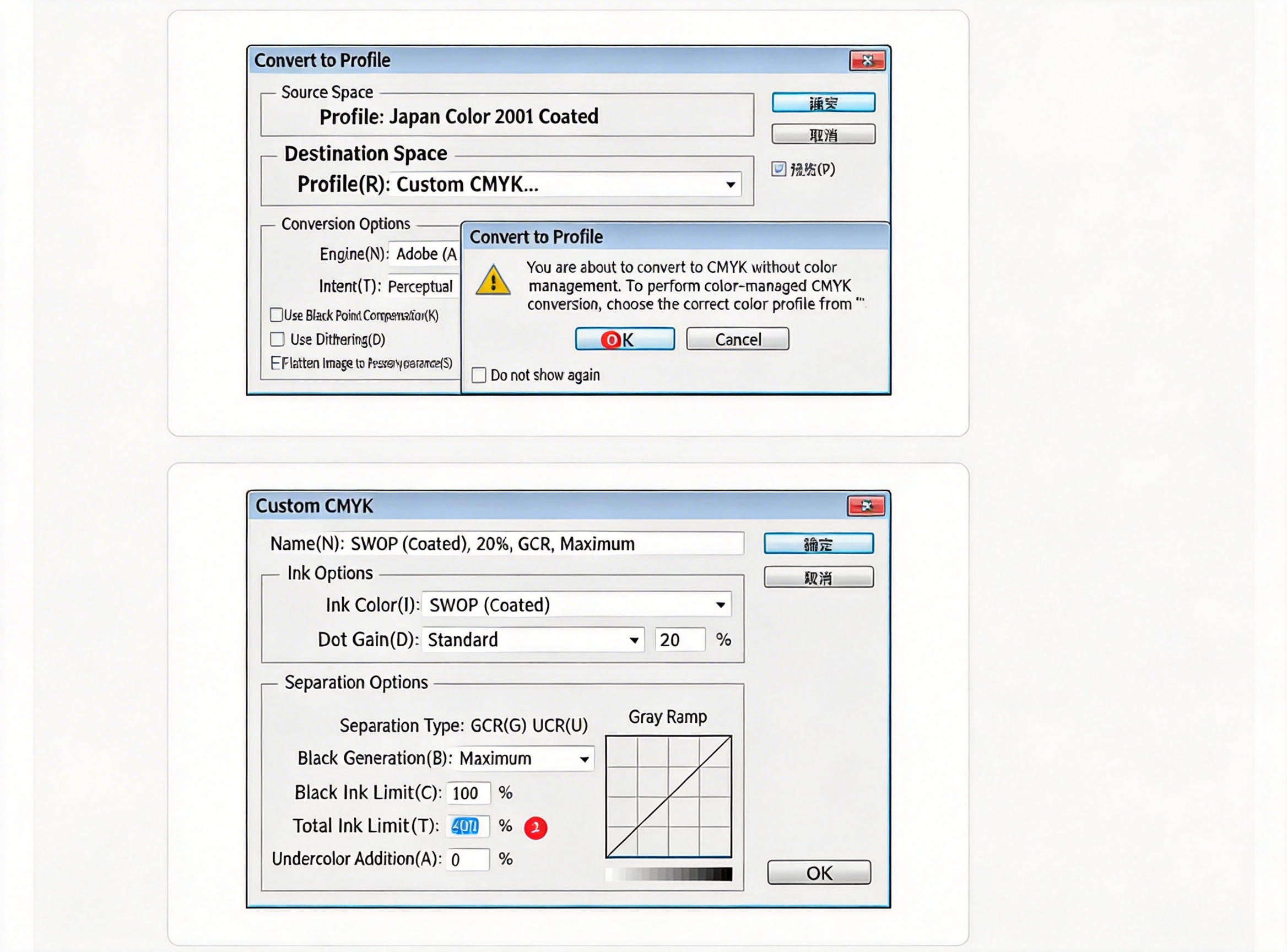
Task: Check the Do not show again box
Action: 479,375
